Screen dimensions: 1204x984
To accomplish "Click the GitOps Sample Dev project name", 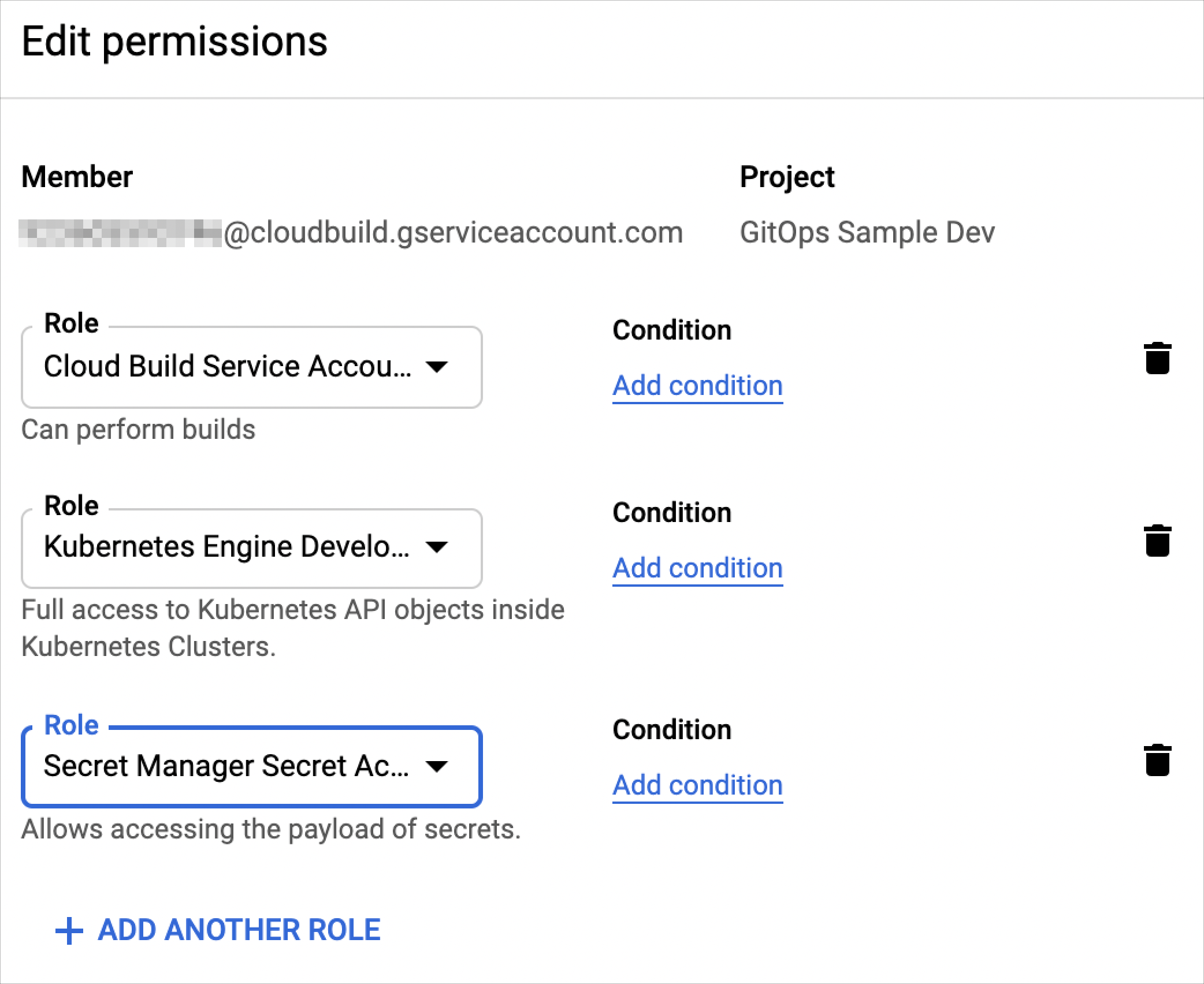I will coord(867,233).
